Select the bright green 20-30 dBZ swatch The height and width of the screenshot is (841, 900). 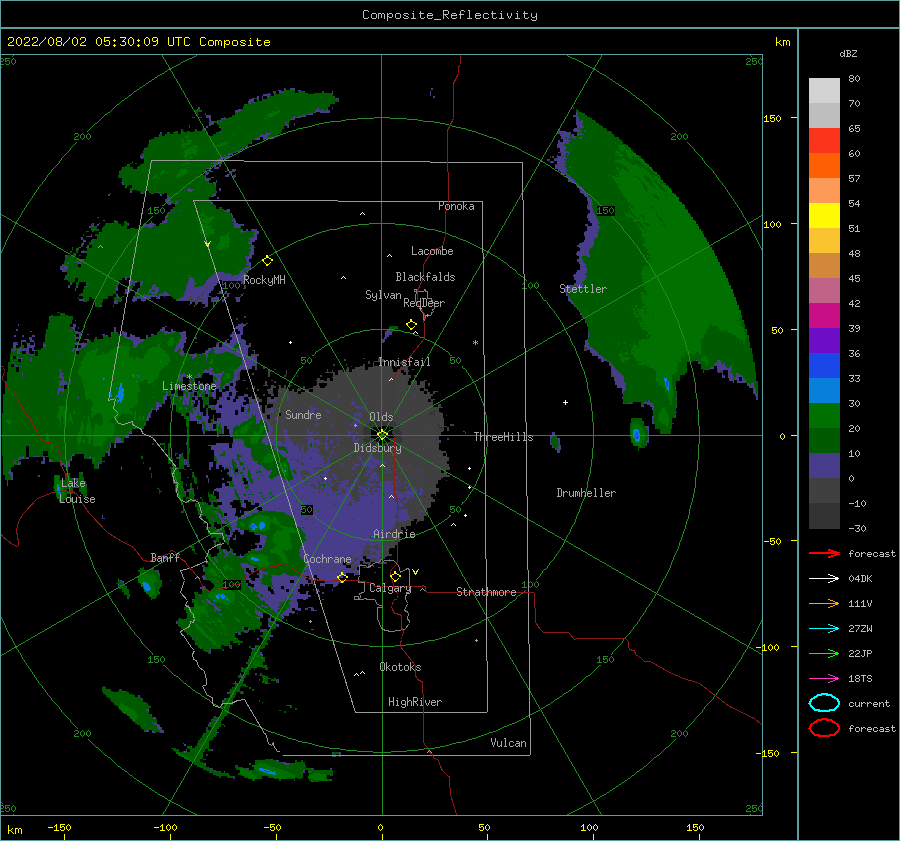(824, 416)
